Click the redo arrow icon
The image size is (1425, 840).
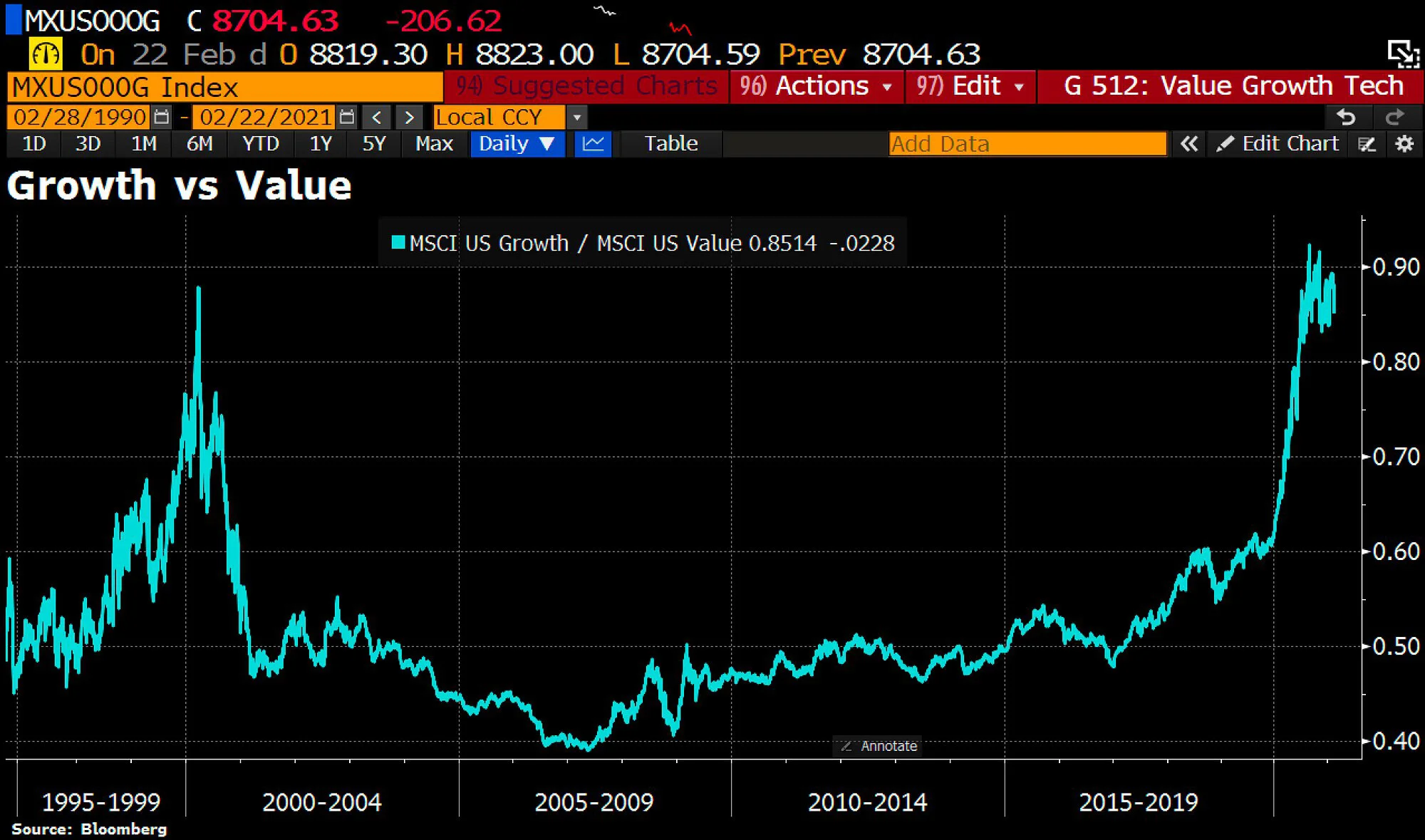pyautogui.click(x=1395, y=117)
